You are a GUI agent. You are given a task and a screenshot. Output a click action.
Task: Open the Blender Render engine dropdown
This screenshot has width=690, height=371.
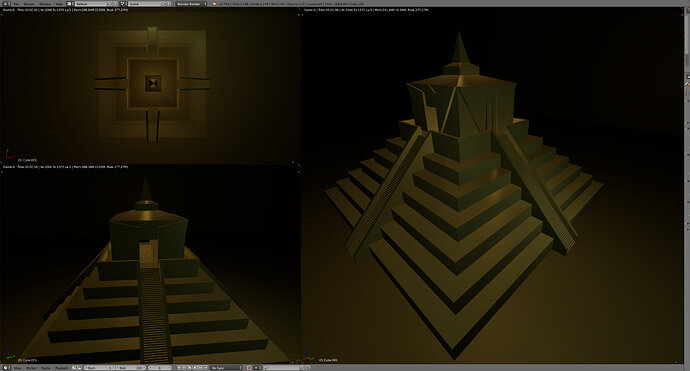(x=191, y=4)
